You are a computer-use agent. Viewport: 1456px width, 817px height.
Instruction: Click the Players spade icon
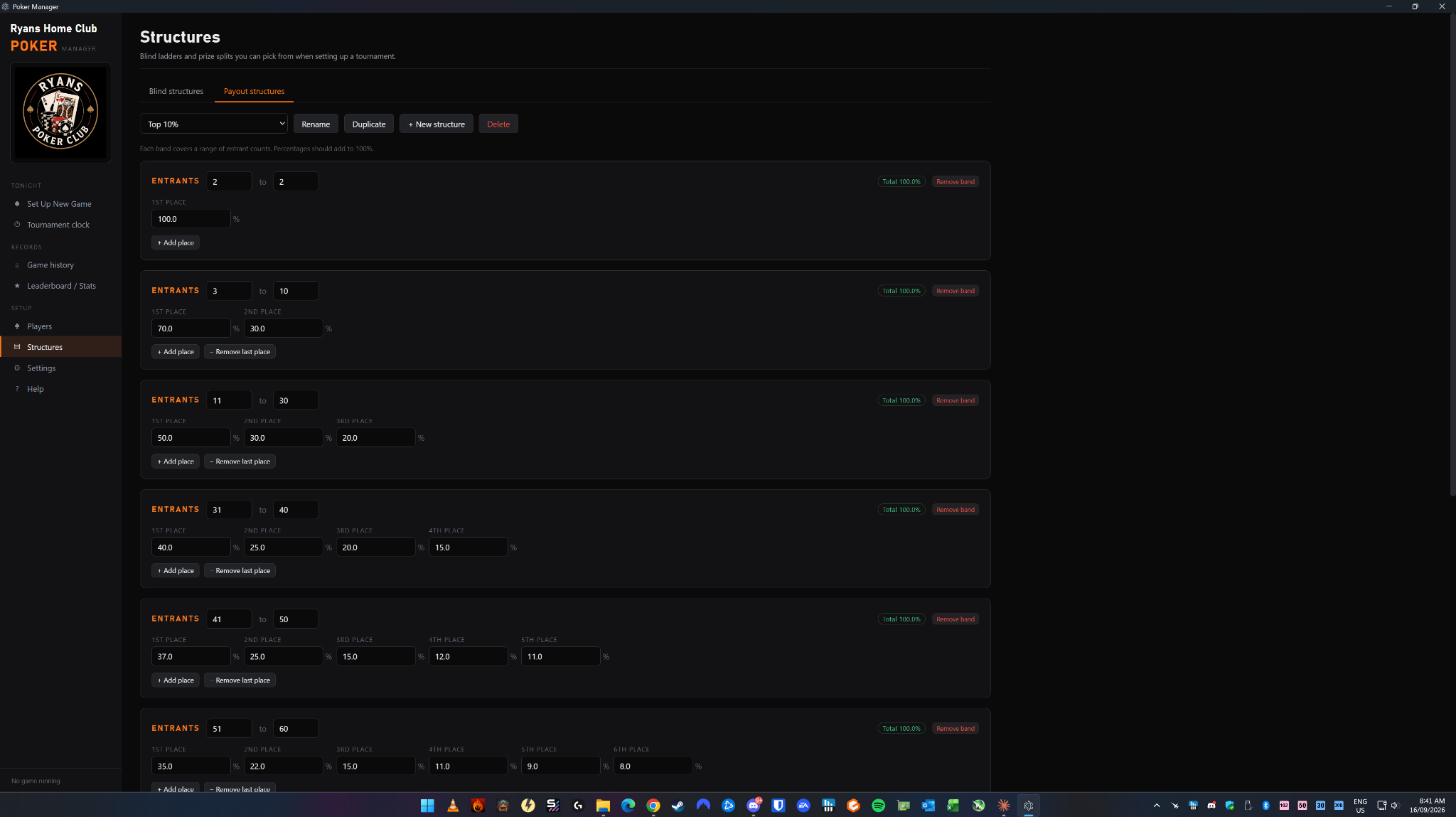coord(17,326)
